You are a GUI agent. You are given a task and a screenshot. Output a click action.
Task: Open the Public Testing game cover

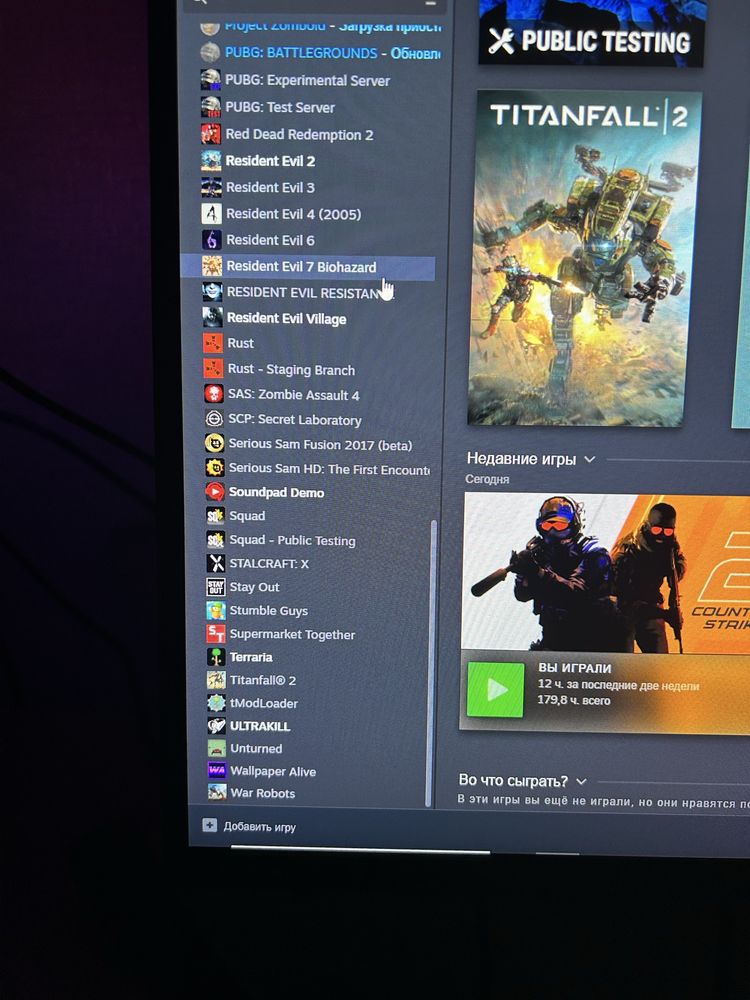coord(592,32)
